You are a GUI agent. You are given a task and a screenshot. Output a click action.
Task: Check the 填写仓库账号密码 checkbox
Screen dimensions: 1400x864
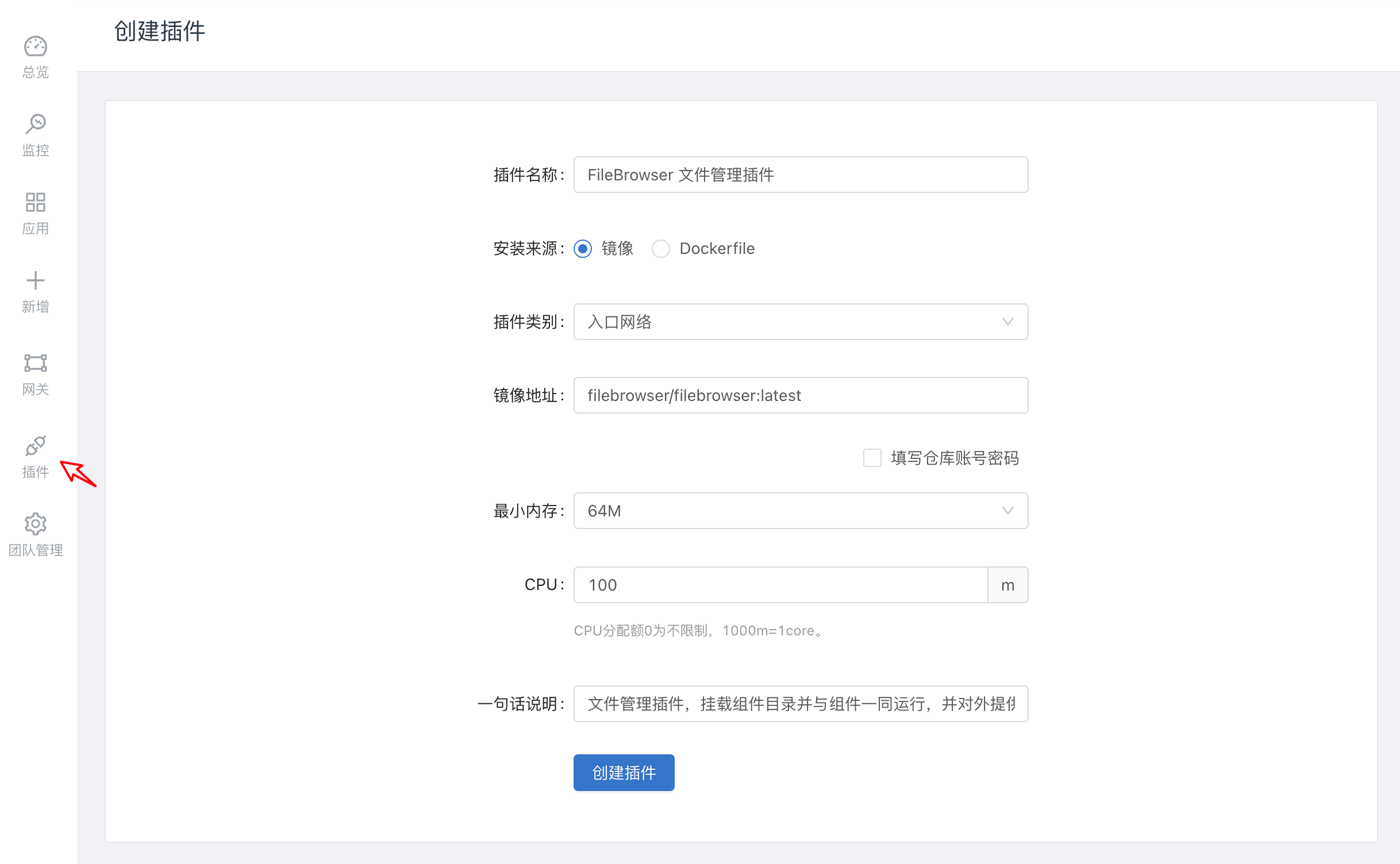point(872,458)
